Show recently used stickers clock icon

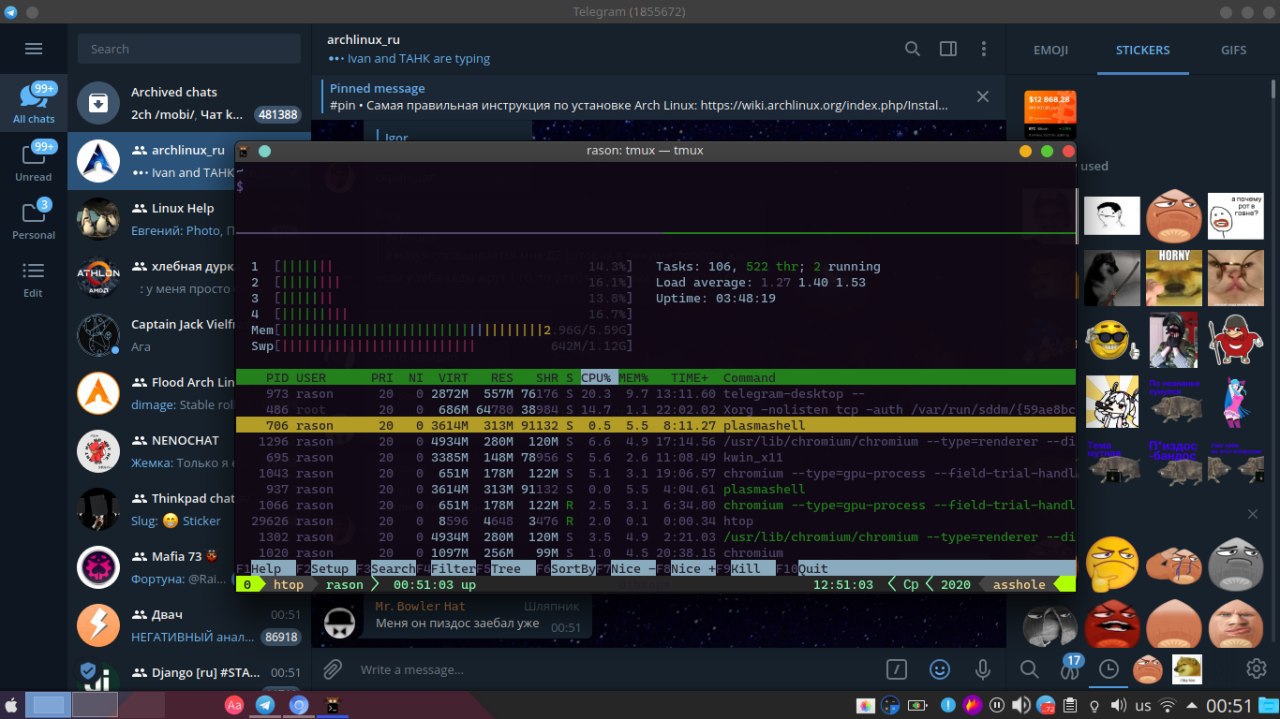click(x=1108, y=669)
